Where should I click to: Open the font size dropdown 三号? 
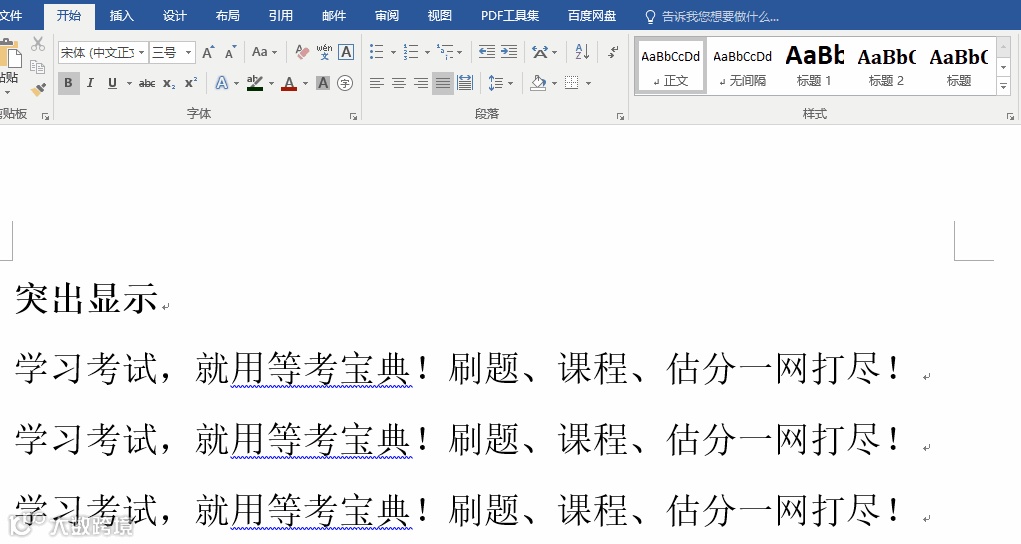click(172, 52)
